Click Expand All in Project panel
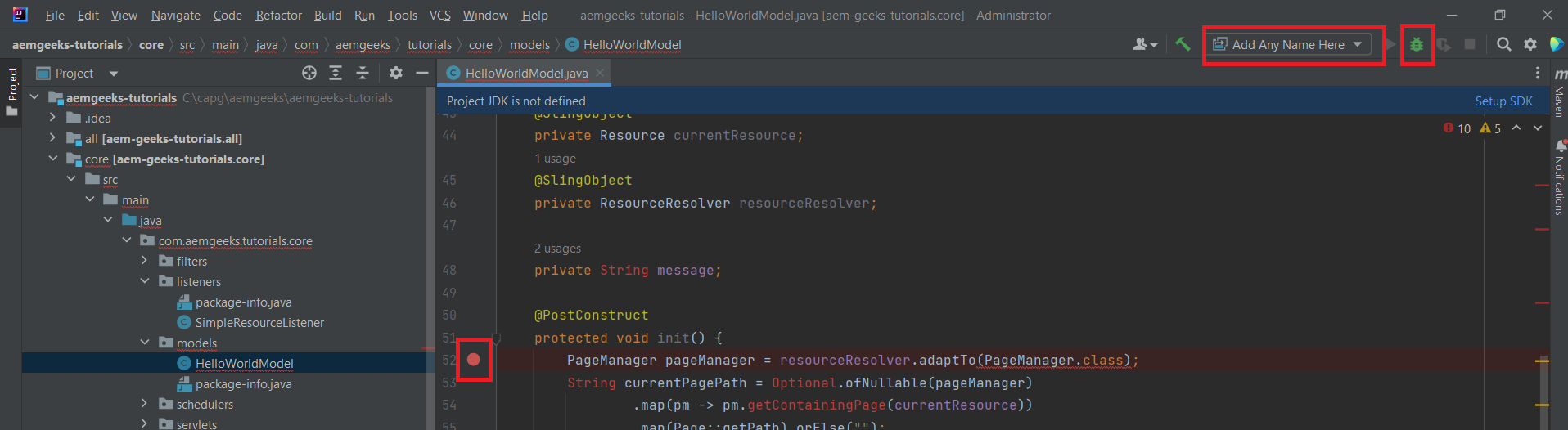This screenshot has width=1568, height=430. [x=336, y=73]
